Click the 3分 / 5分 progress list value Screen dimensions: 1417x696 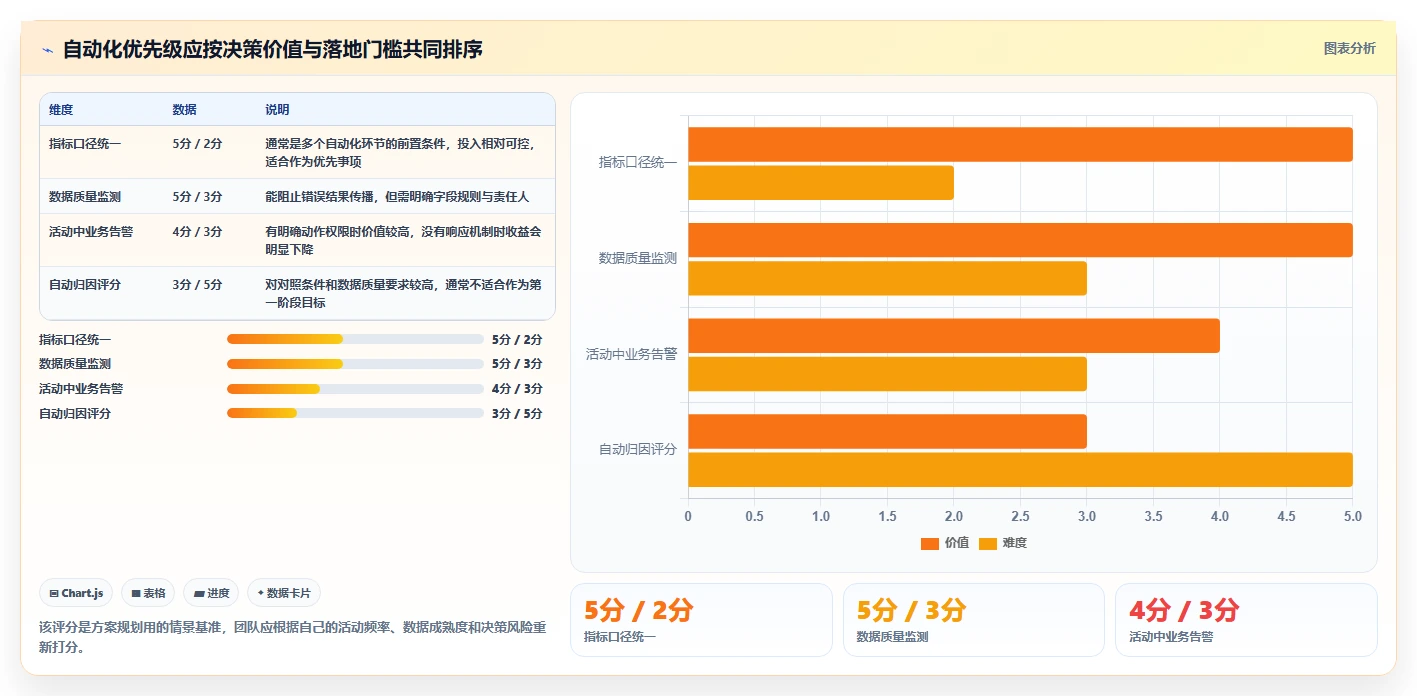pyautogui.click(x=517, y=414)
